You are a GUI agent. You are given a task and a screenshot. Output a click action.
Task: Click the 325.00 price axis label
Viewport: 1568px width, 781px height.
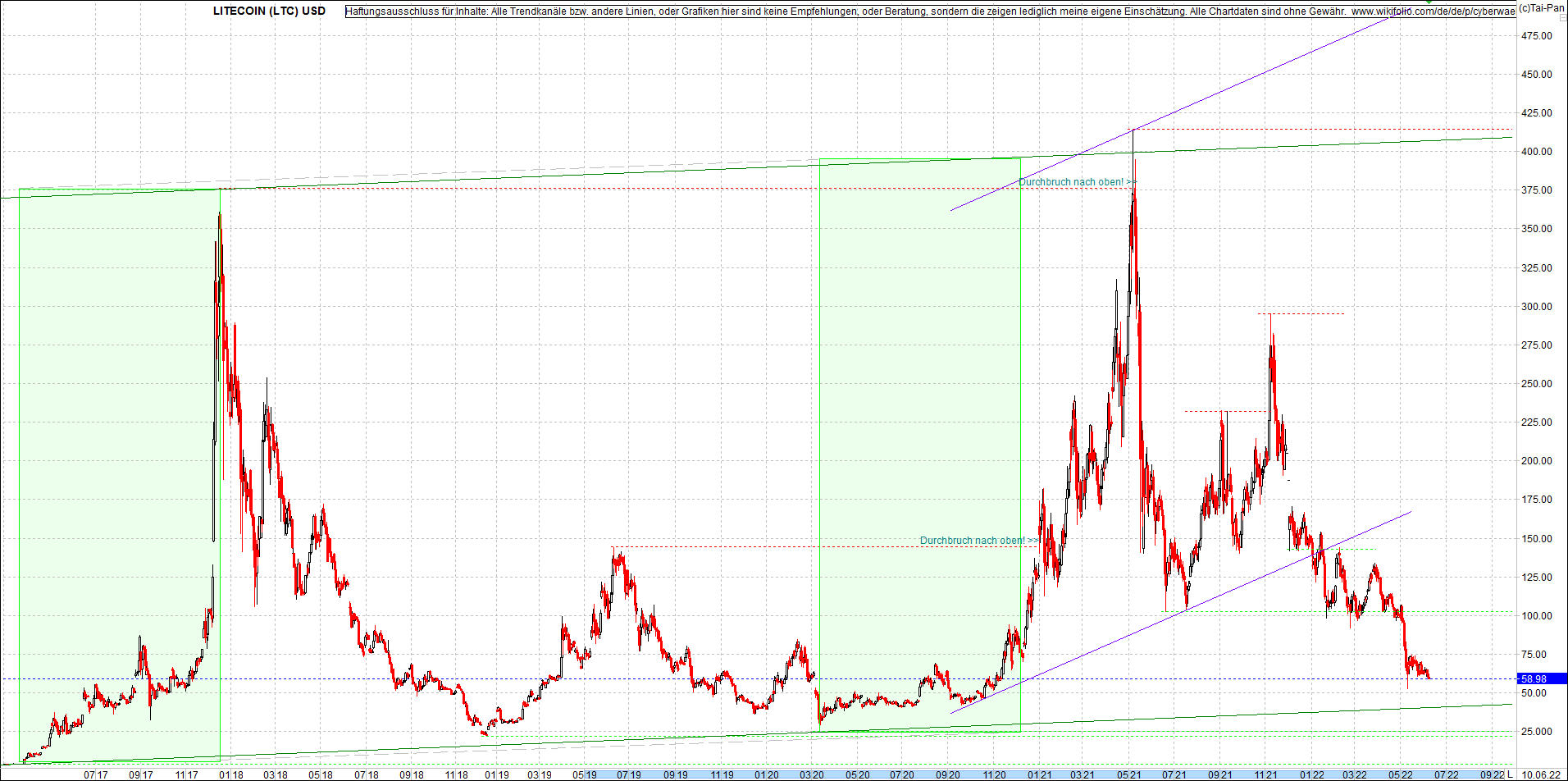point(1536,268)
